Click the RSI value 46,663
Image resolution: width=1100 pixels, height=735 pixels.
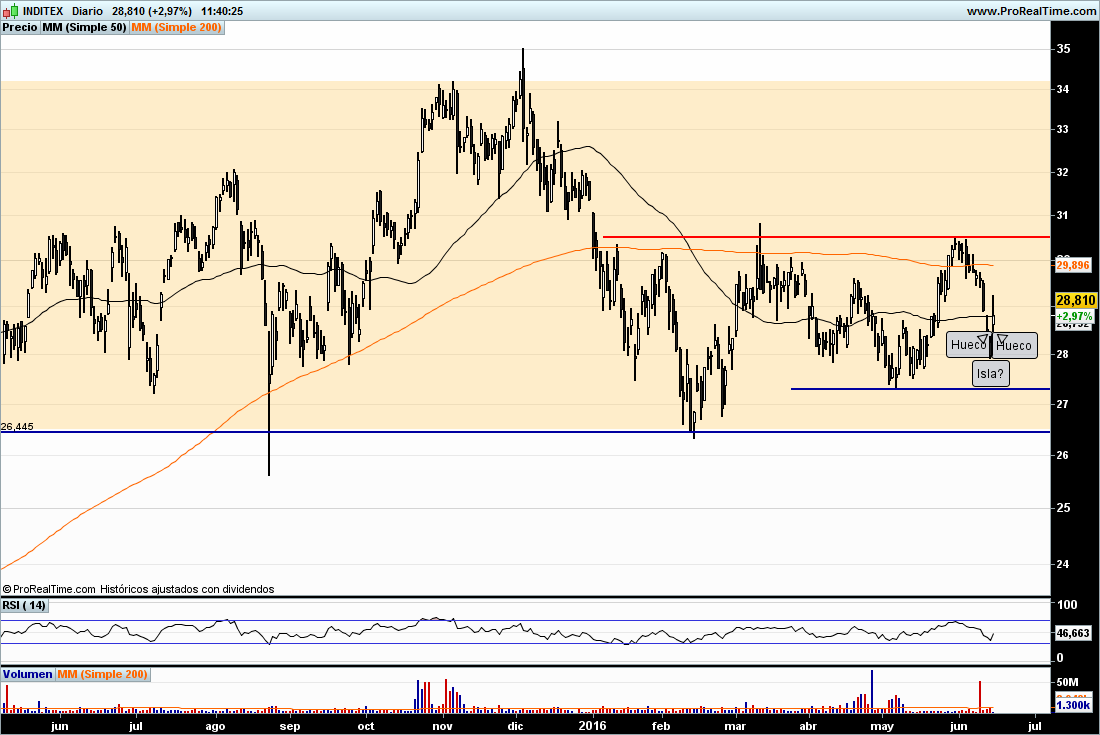tap(1073, 633)
